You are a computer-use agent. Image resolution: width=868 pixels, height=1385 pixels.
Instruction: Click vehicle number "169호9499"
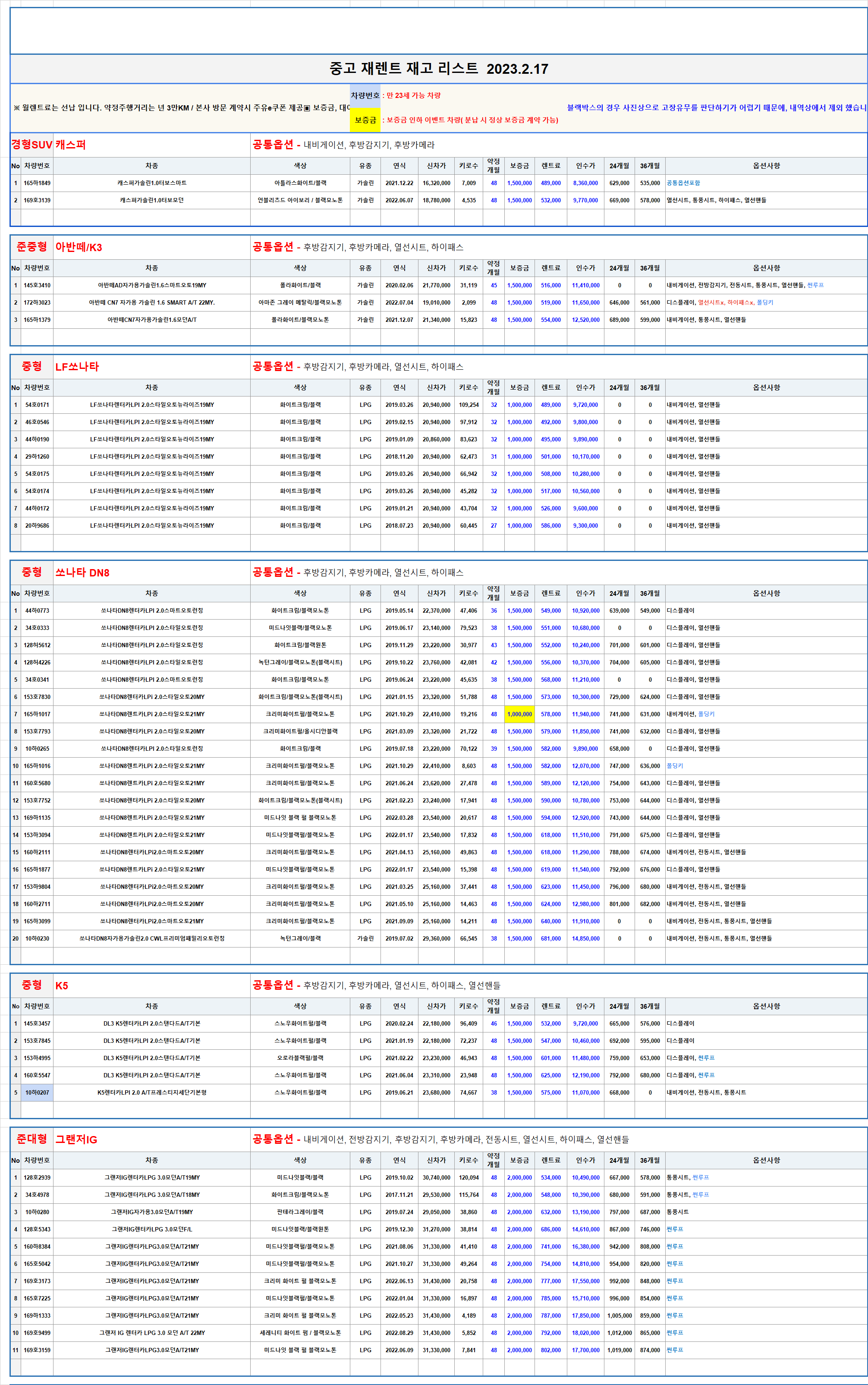(37, 1333)
